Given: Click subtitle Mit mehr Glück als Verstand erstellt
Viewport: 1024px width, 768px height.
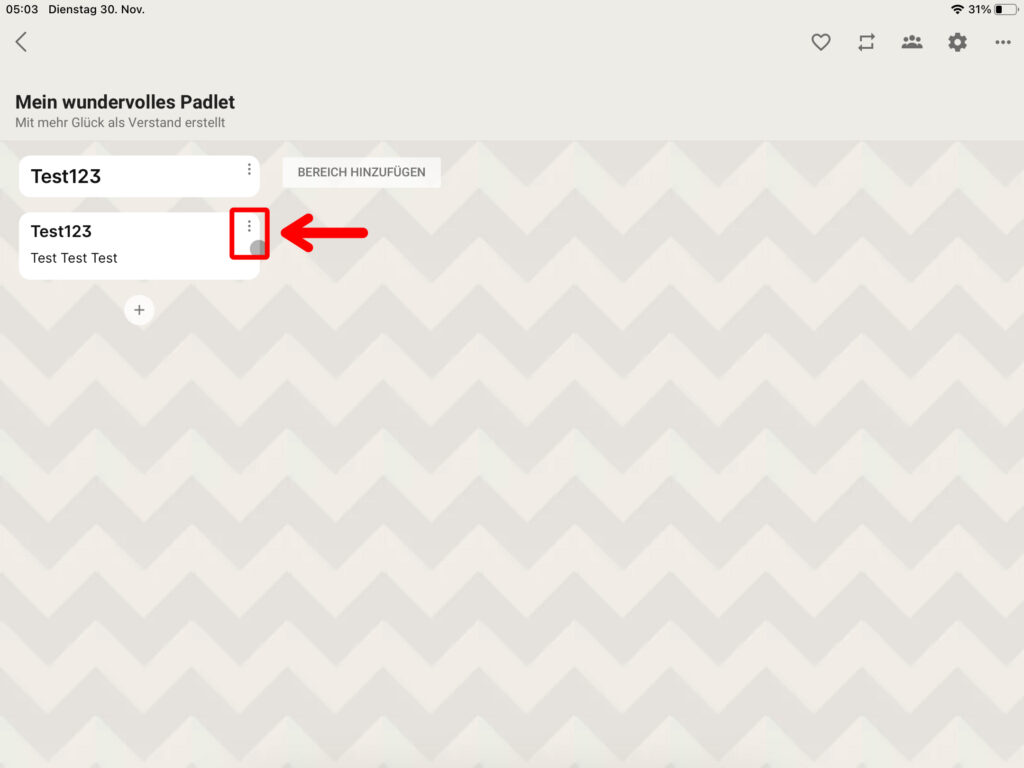Looking at the screenshot, I should pos(120,123).
